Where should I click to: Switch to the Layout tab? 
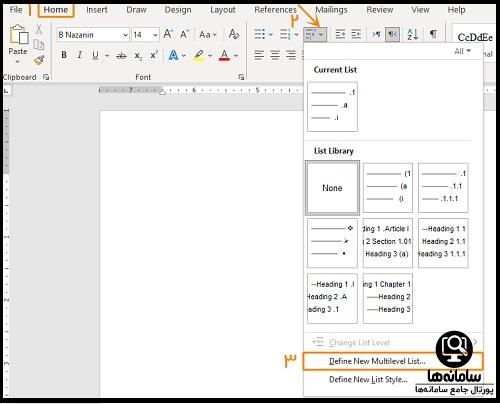(x=223, y=10)
